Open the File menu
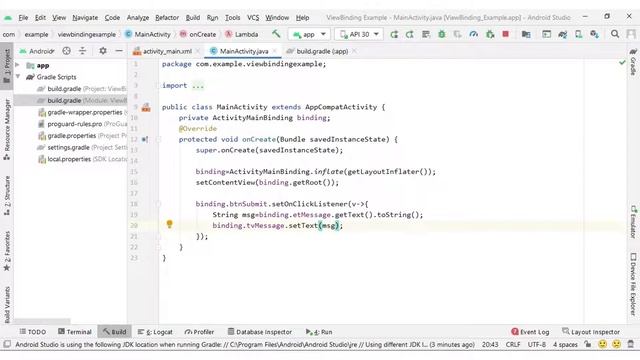The width and height of the screenshot is (640, 360). click(23, 18)
